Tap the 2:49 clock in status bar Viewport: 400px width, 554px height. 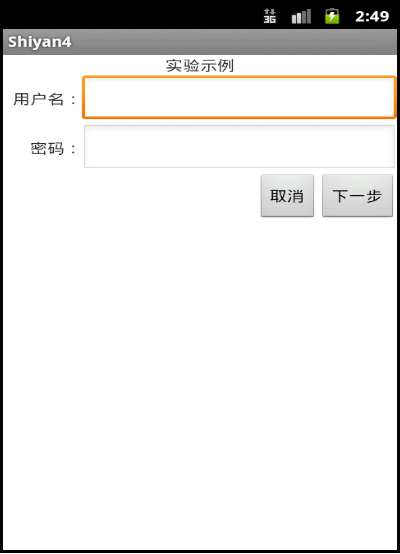[x=372, y=16]
